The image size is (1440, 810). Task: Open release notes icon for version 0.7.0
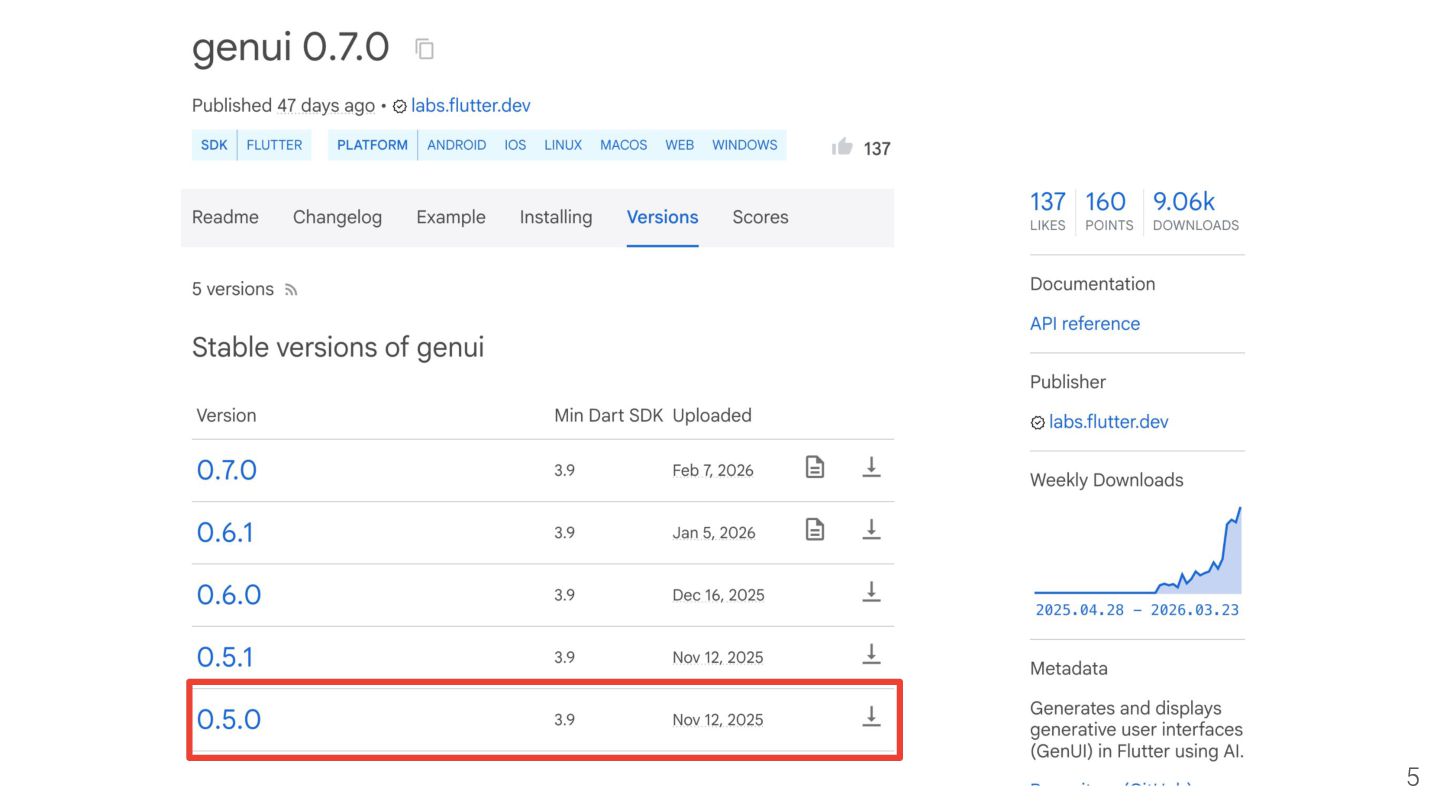pos(815,467)
